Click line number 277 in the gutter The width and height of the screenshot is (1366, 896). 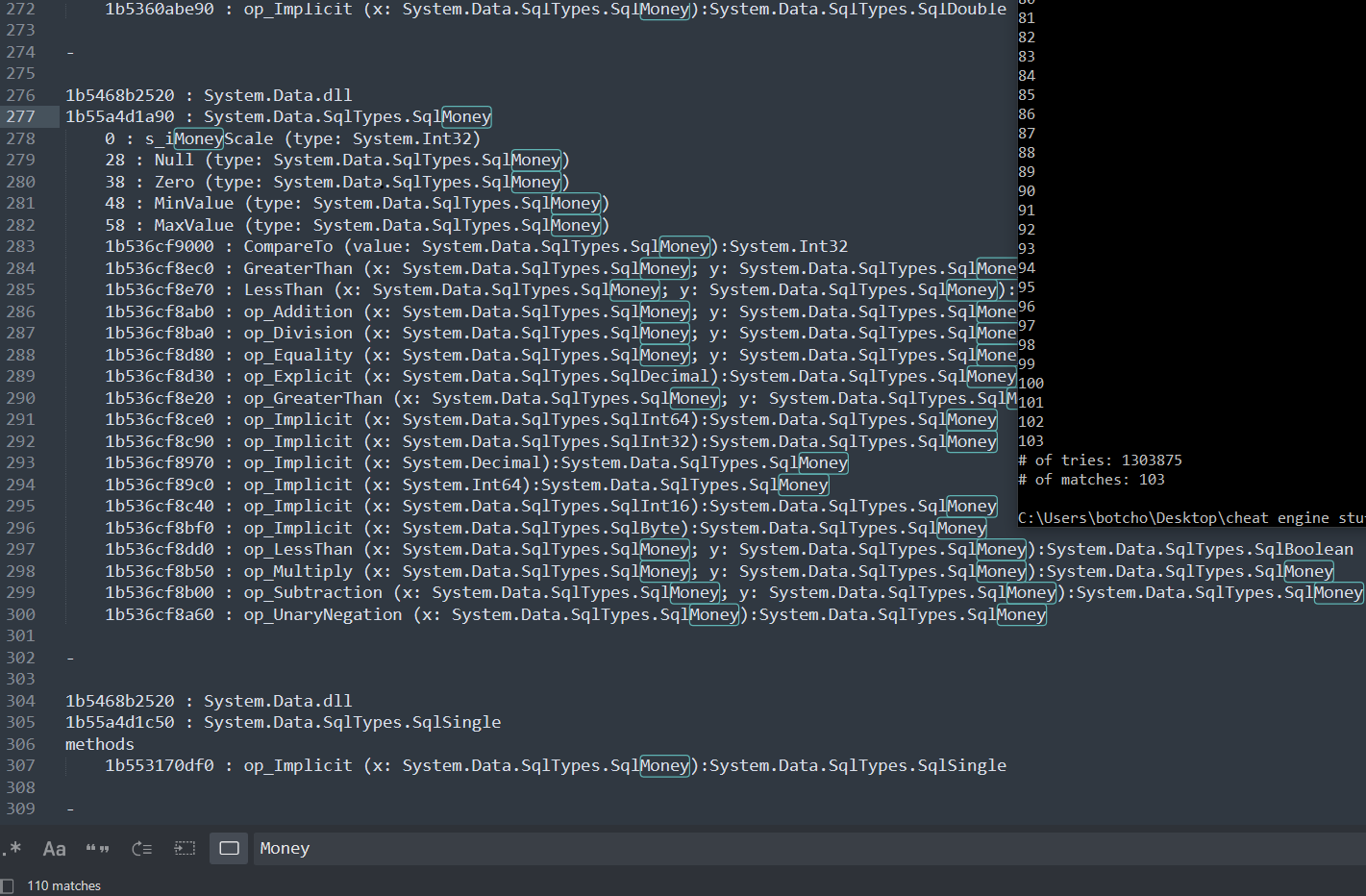click(20, 116)
